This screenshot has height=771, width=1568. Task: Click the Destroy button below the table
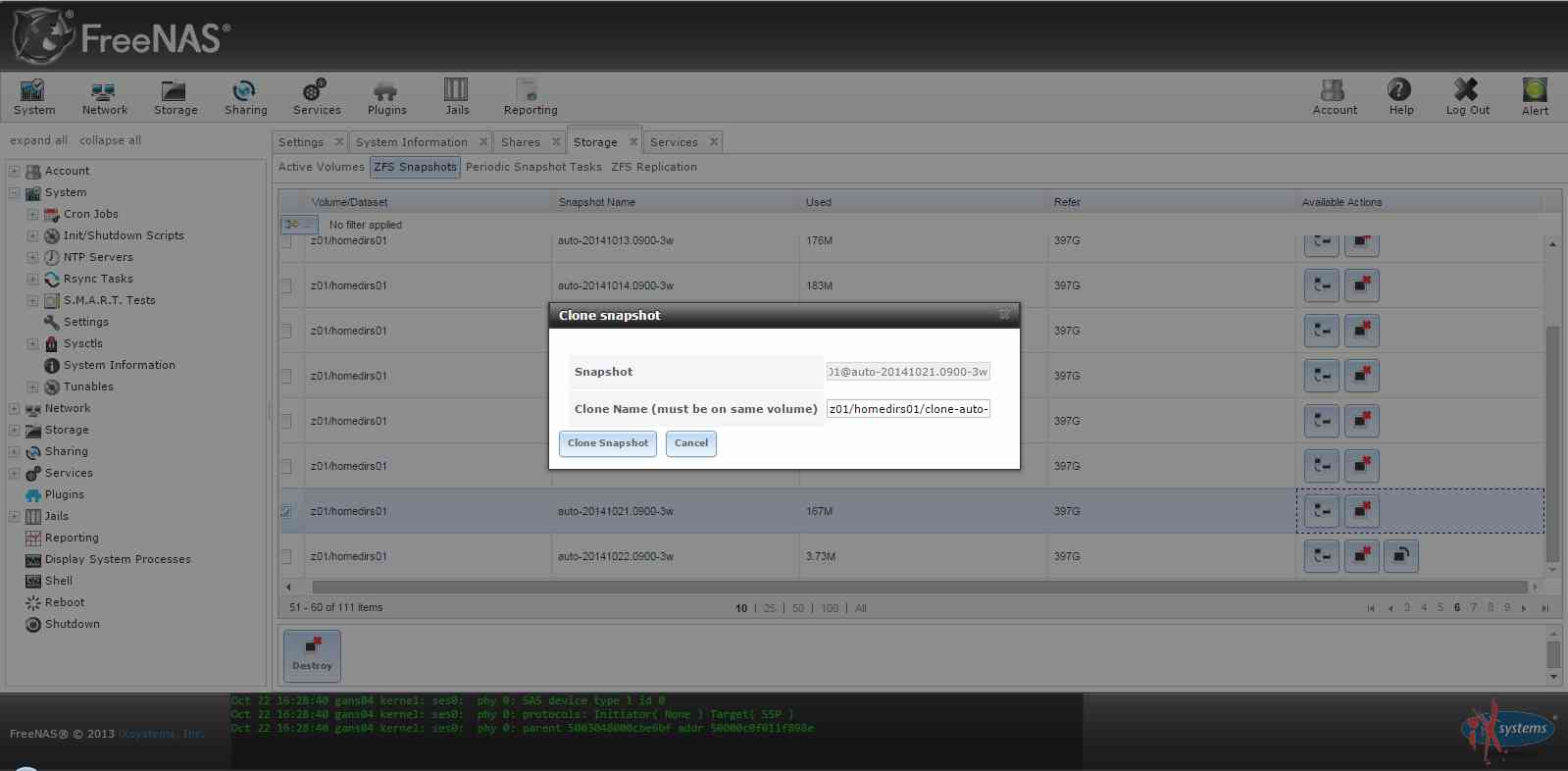pyautogui.click(x=312, y=655)
